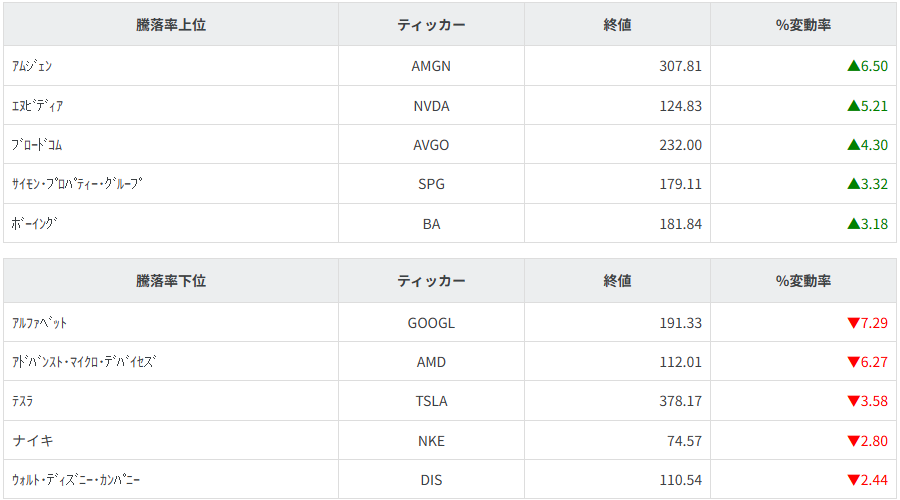Click the AVGO closing price 232.00
The height and width of the screenshot is (500, 900).
[x=681, y=145]
